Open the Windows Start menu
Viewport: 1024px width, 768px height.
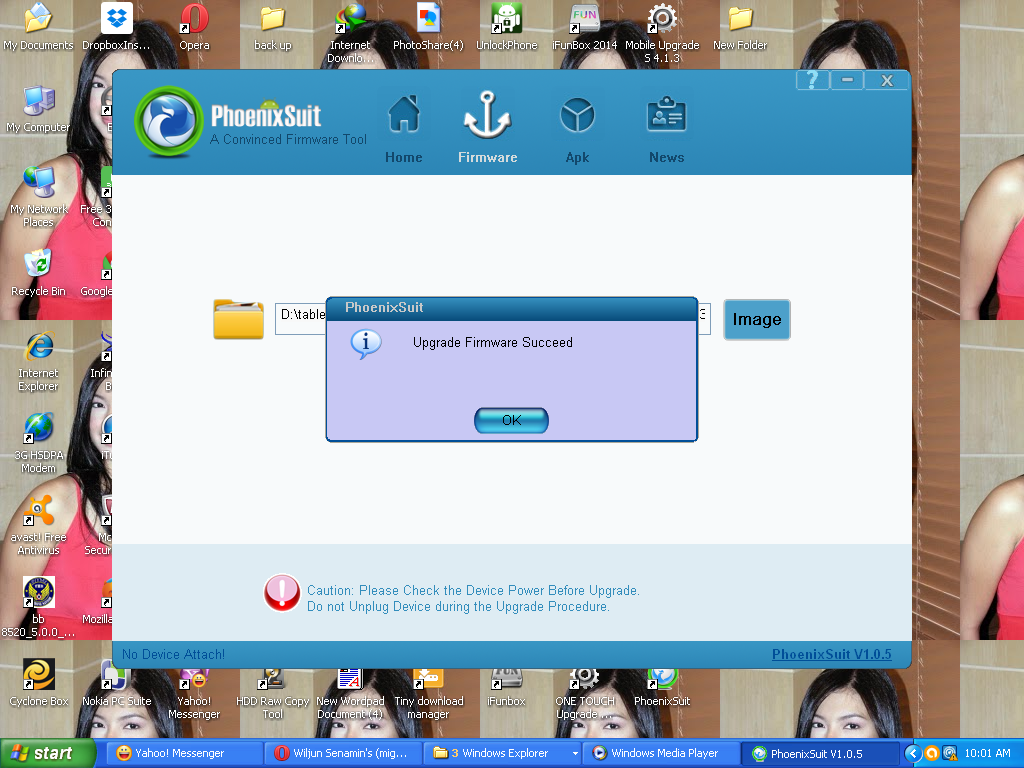click(48, 753)
